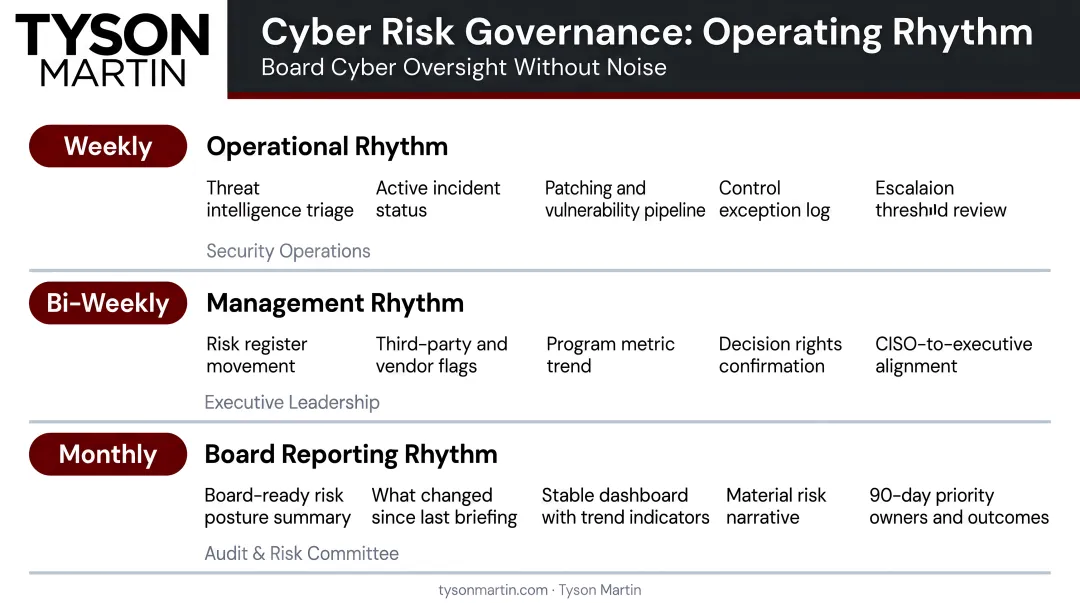Click 'Board-ready risk posture summary' text
This screenshot has width=1080, height=603.
click(x=278, y=507)
